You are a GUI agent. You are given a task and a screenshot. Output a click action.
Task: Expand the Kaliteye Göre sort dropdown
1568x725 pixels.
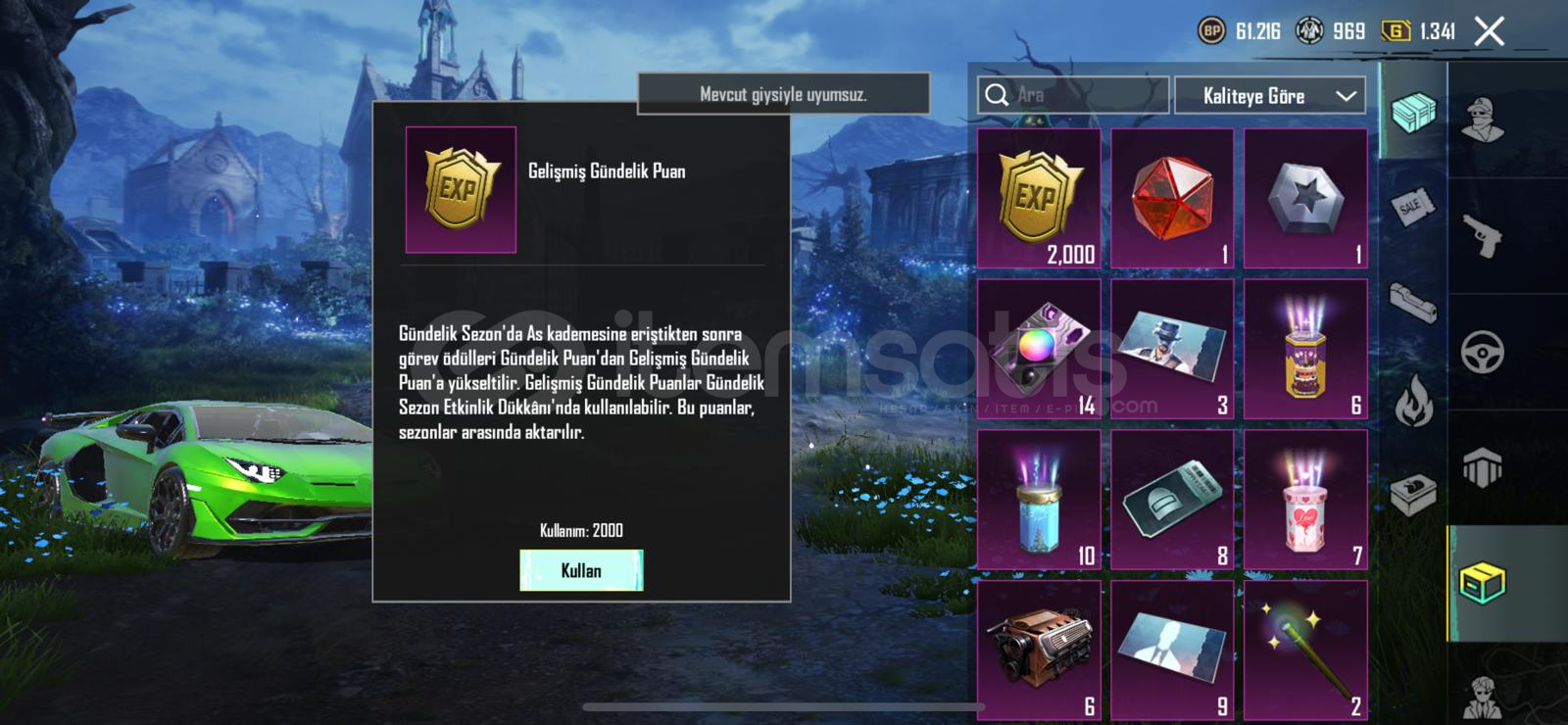coord(1269,95)
